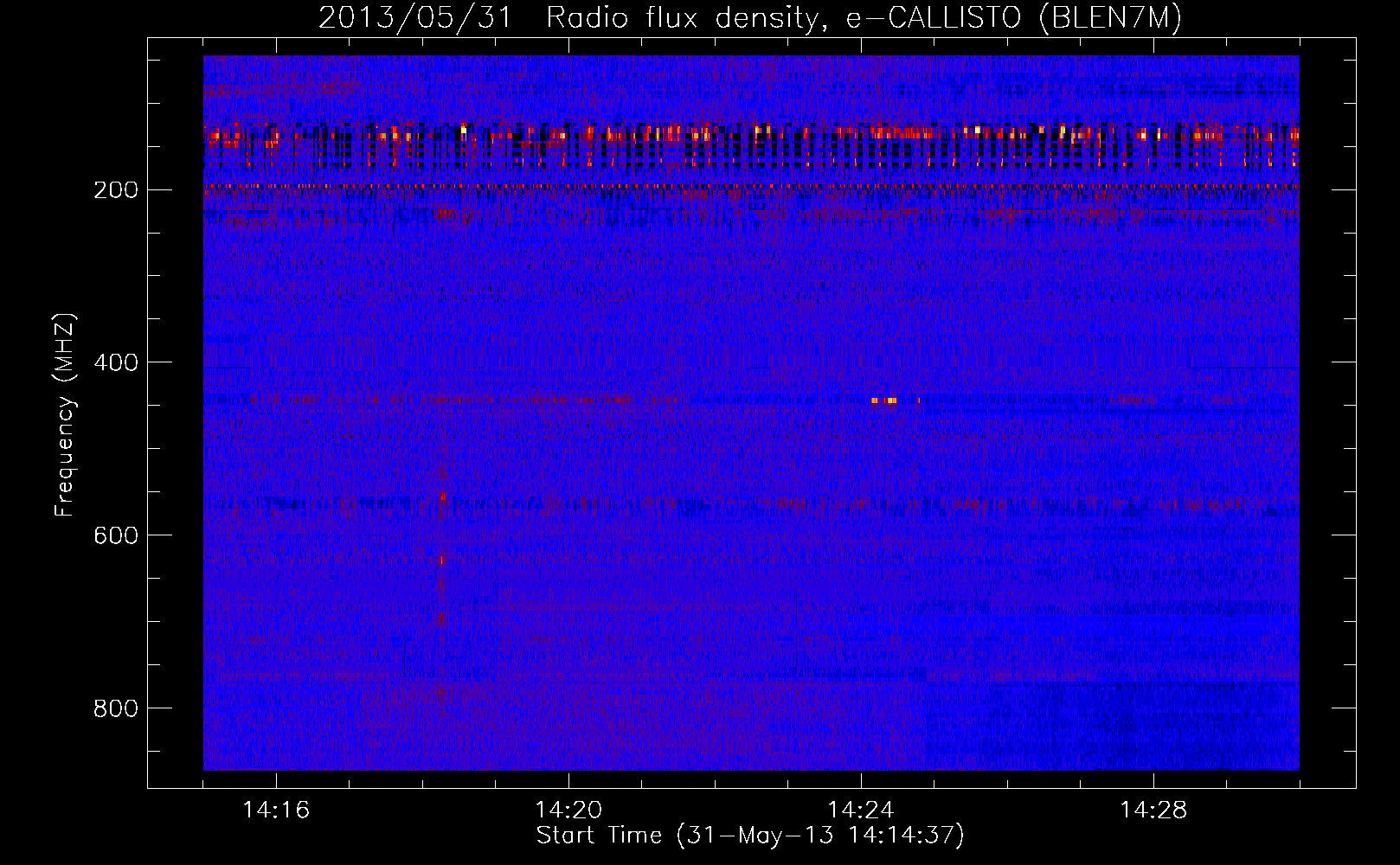Click the 'Frequency (MHZ)' y-axis label
The height and width of the screenshot is (865, 1400).
click(x=65, y=415)
